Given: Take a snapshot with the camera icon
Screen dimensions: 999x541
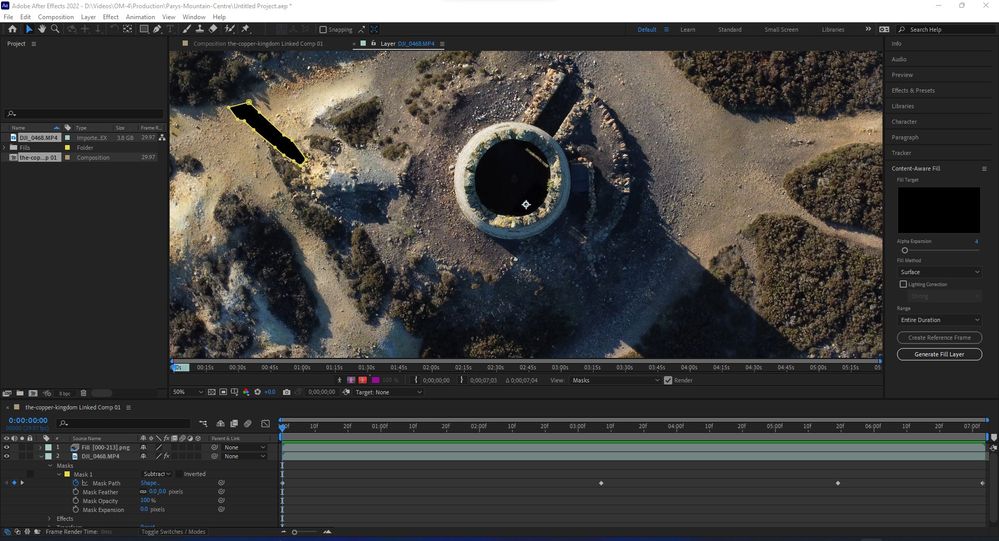Looking at the screenshot, I should coord(286,392).
